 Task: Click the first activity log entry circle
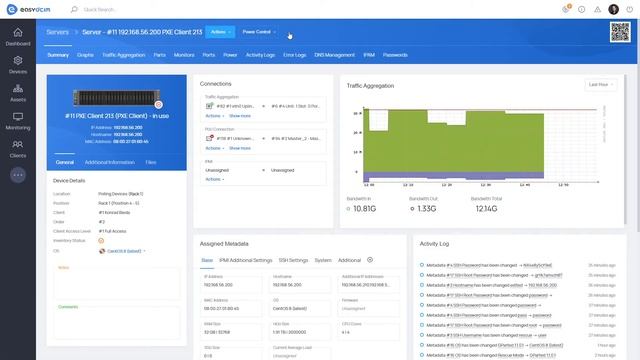tap(422, 265)
